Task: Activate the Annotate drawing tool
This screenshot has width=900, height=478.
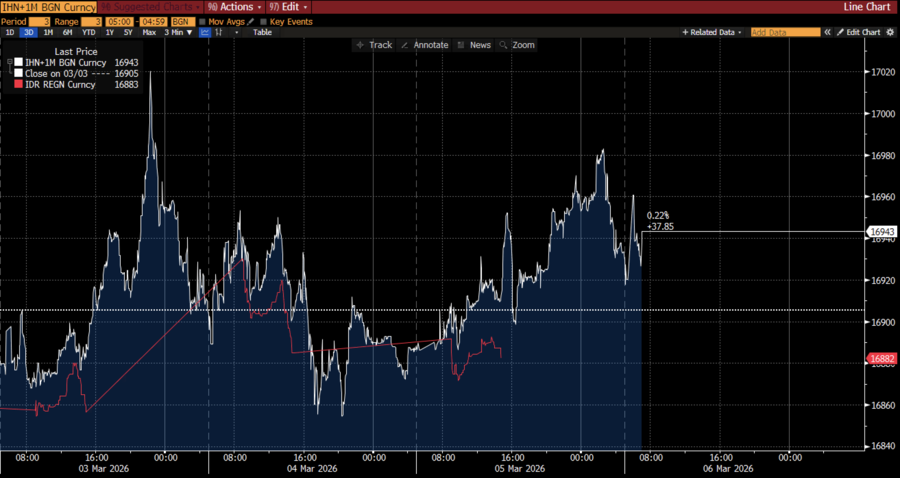Action: 424,45
